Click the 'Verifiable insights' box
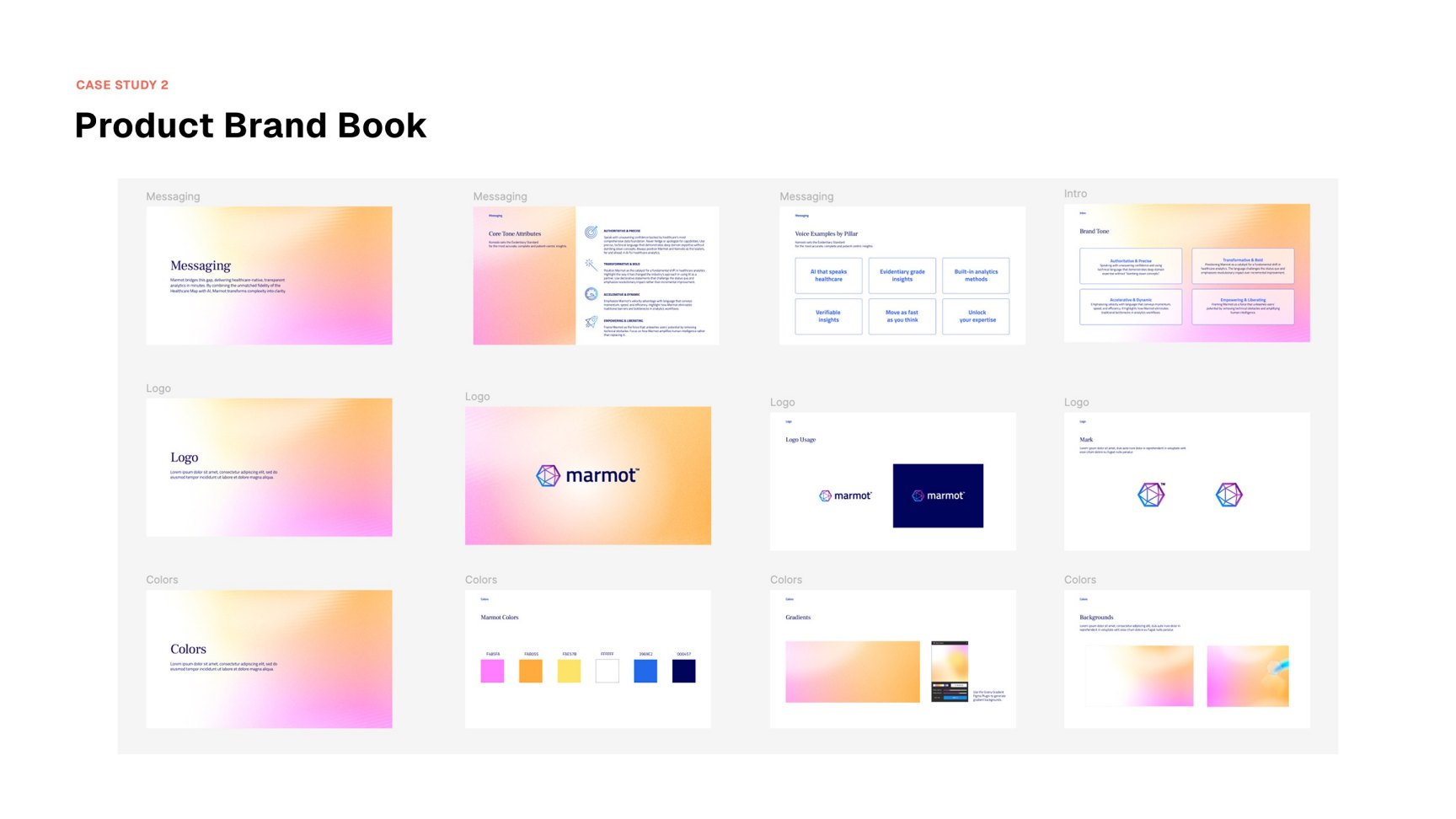The height and width of the screenshot is (819, 1456). [828, 316]
